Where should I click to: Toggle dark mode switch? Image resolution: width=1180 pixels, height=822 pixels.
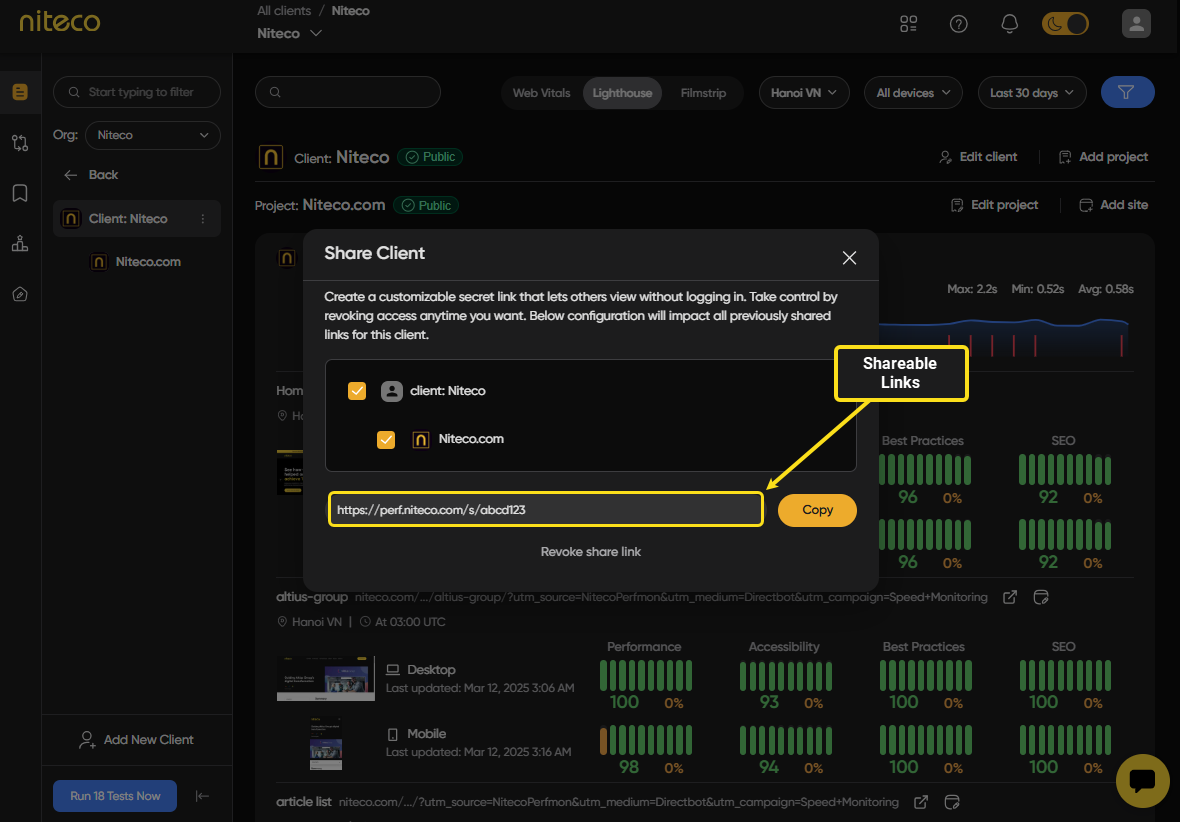[1065, 24]
